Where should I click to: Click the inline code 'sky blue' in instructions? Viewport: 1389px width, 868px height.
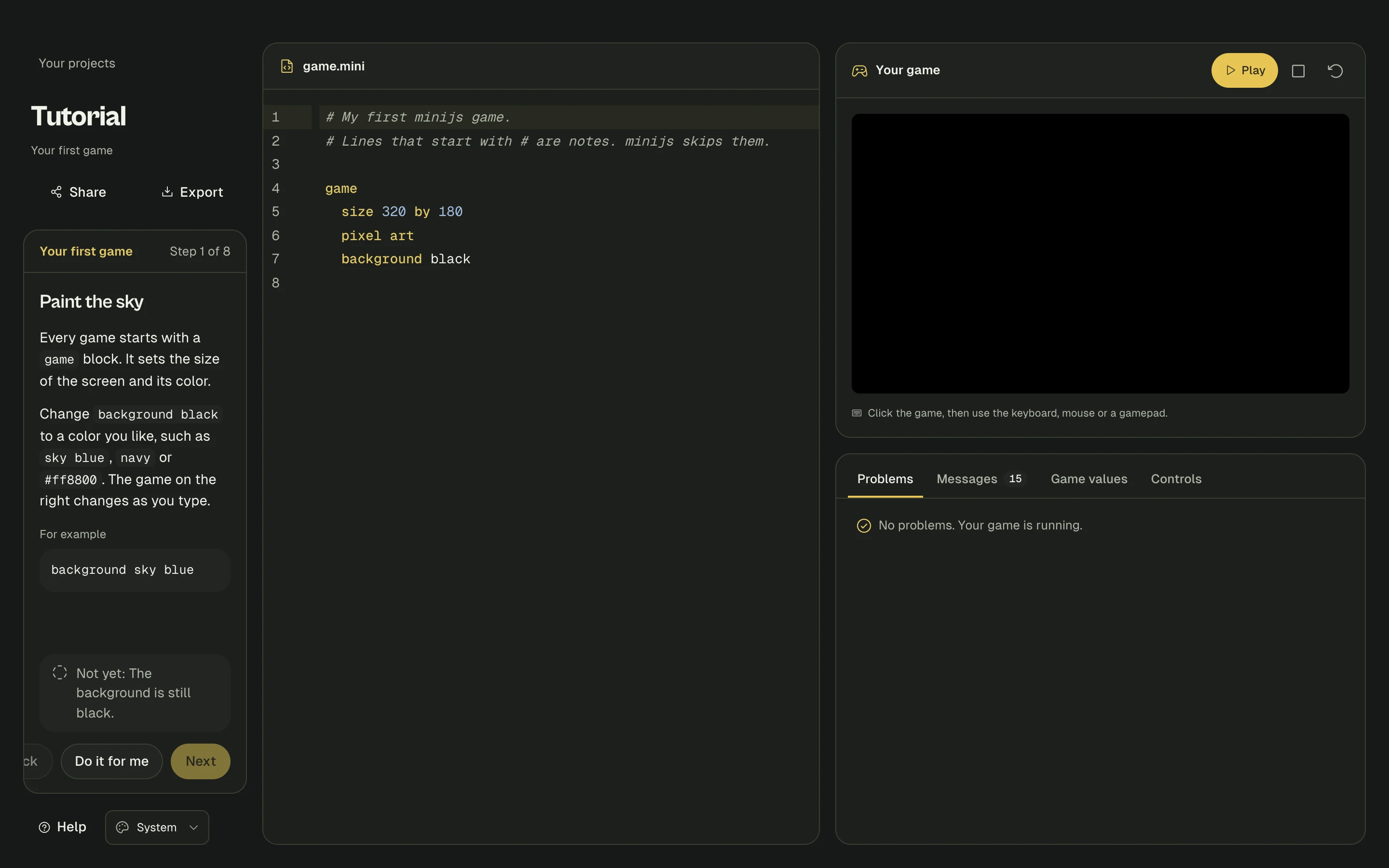75,458
